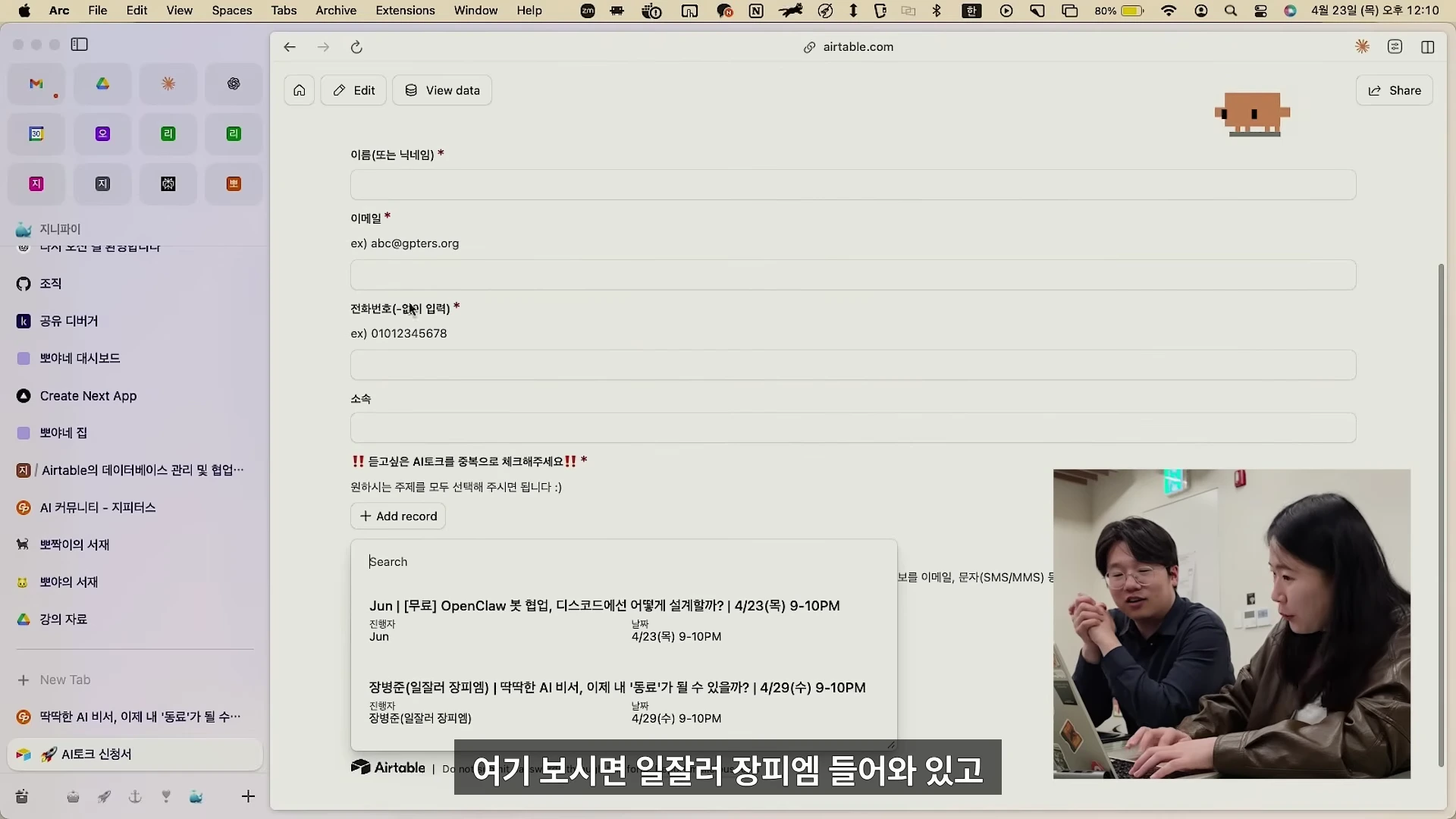Open the orange pinned favorite tile

pos(234,184)
